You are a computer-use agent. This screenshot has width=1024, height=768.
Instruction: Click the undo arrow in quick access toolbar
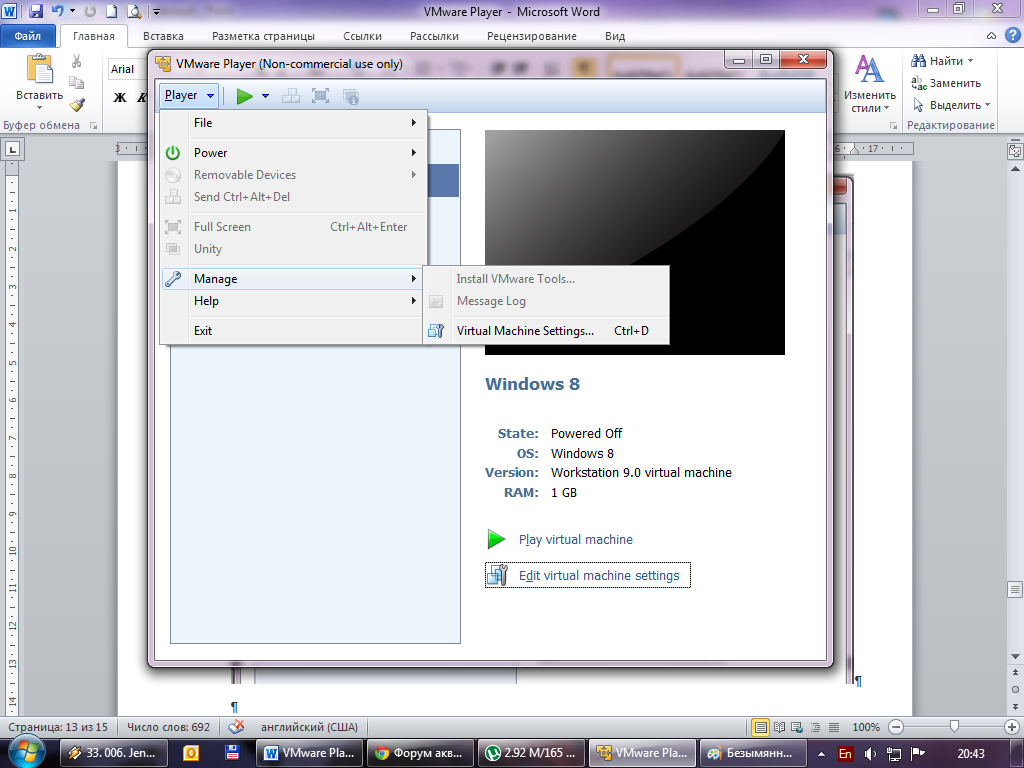[x=57, y=11]
